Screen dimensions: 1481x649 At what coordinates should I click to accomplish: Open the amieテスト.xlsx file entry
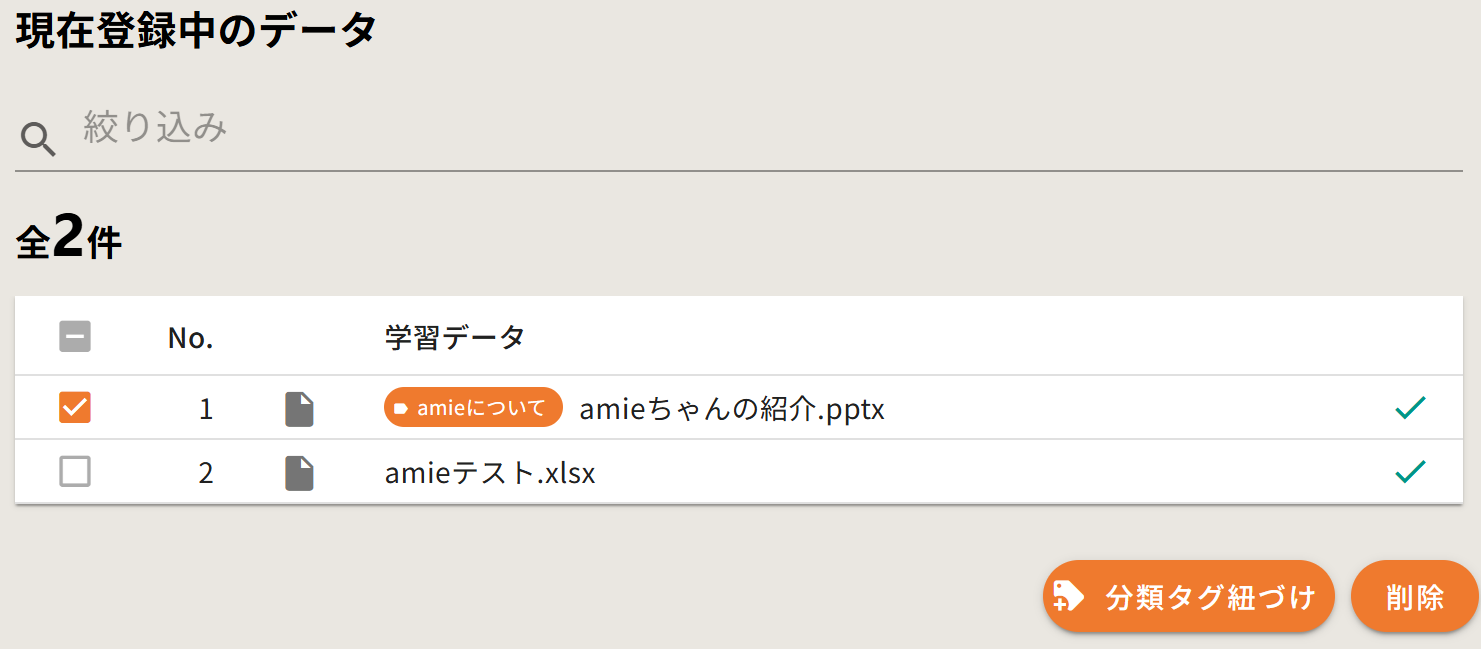[x=490, y=473]
